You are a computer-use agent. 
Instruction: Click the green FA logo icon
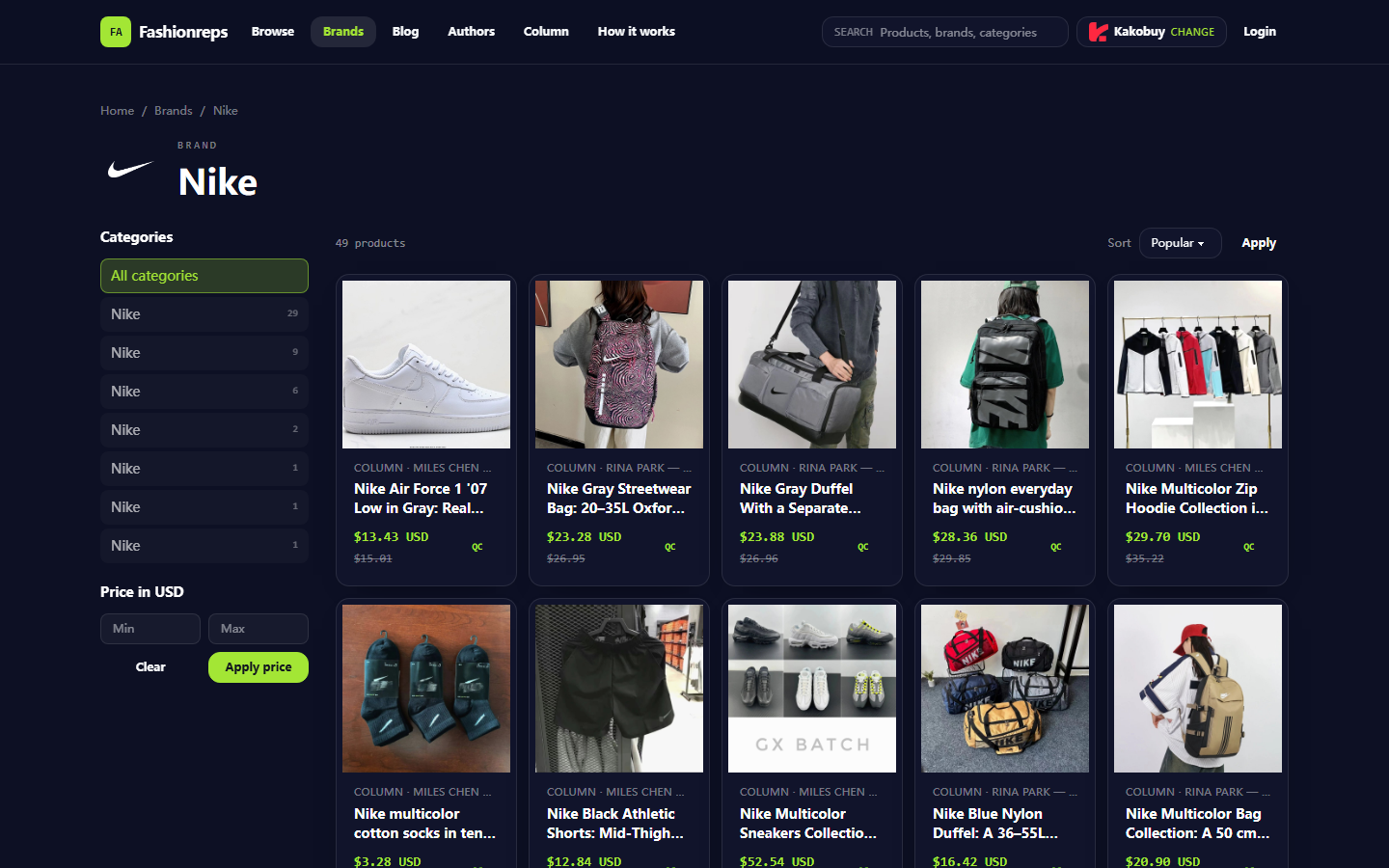116,32
